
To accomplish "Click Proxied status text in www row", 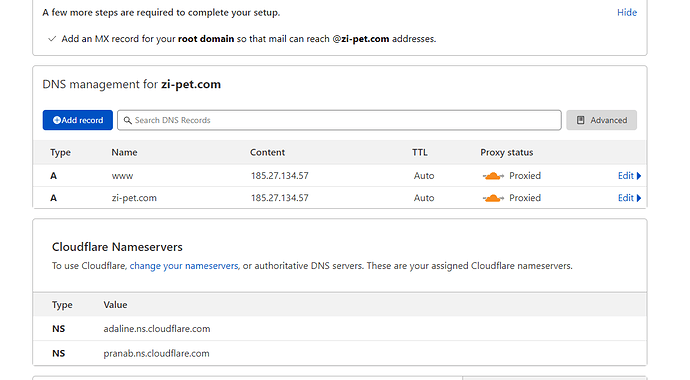I will [525, 175].
